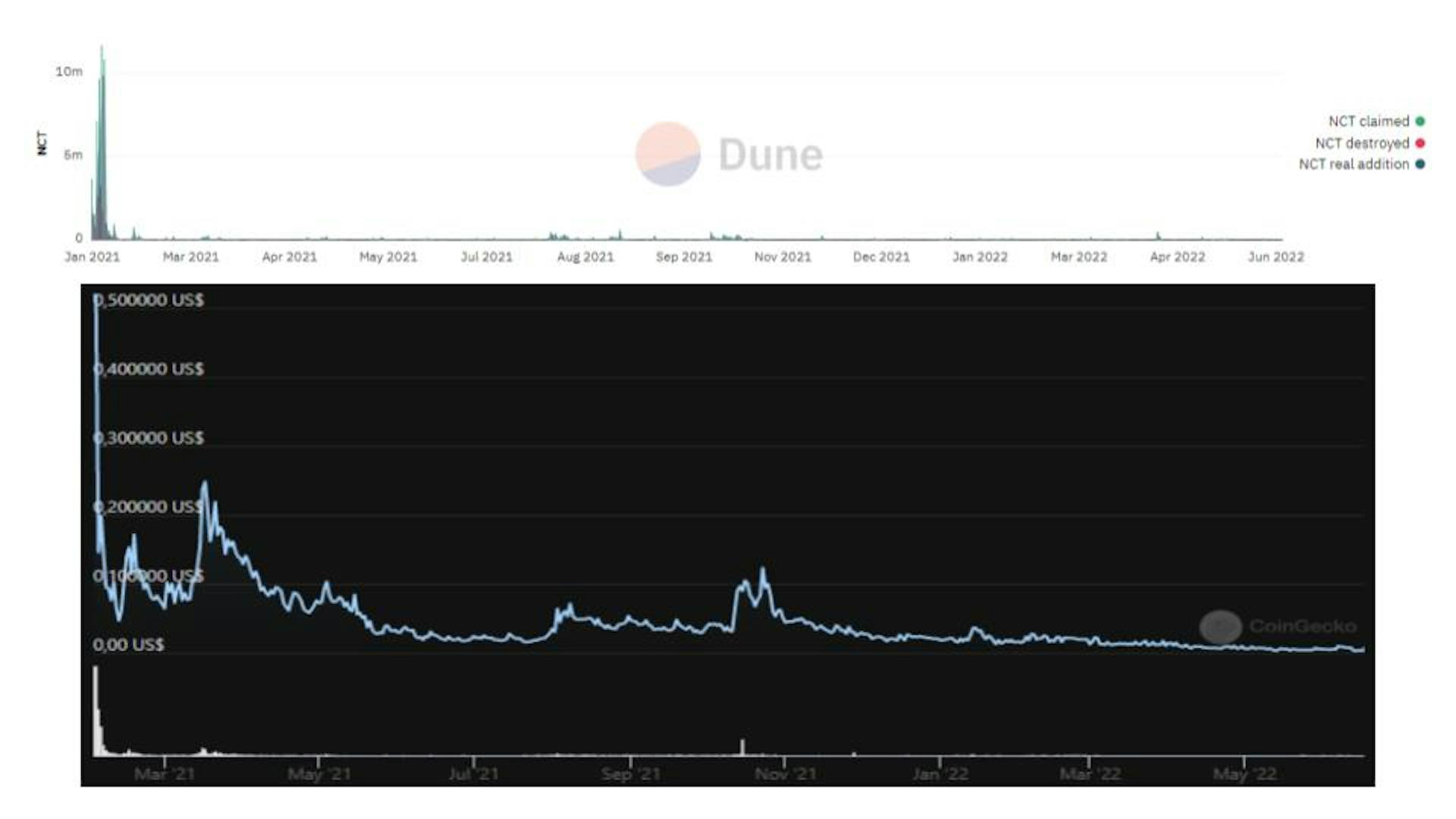Click the tall volume bar before Nov '21

[x=742, y=748]
